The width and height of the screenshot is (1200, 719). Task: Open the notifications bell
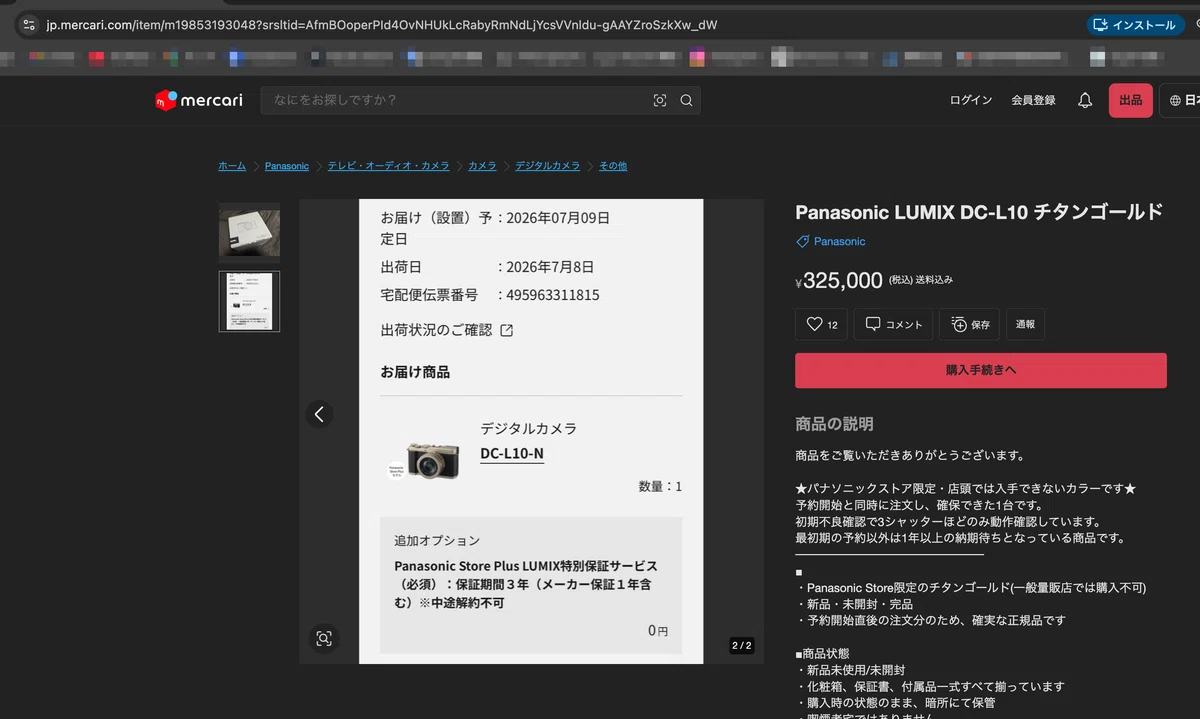(x=1085, y=100)
